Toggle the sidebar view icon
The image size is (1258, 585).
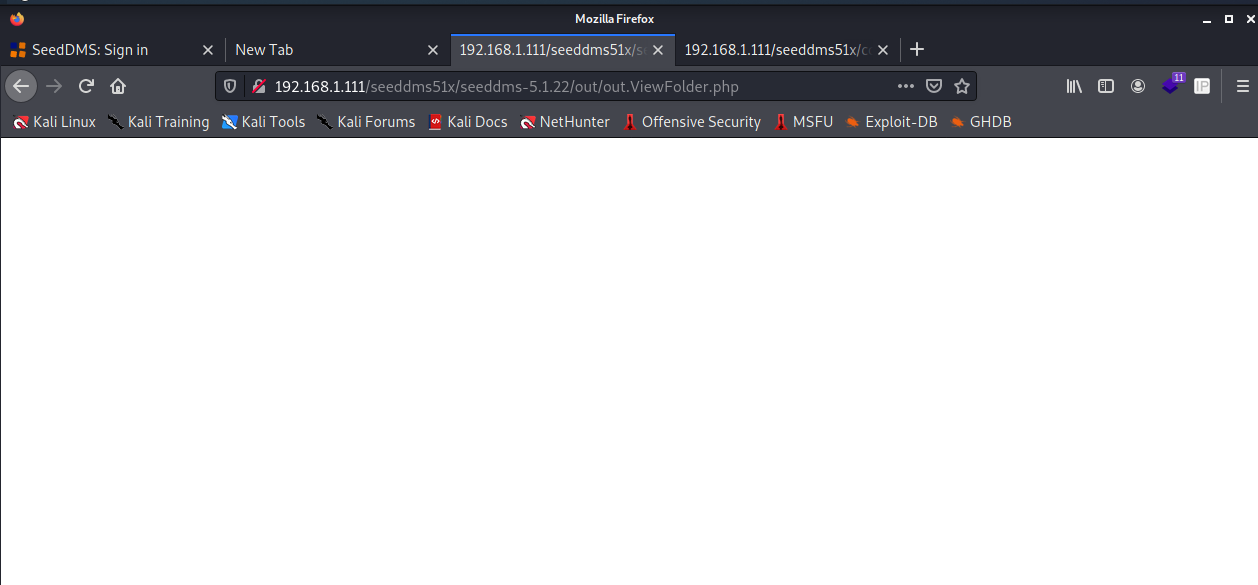tap(1106, 86)
